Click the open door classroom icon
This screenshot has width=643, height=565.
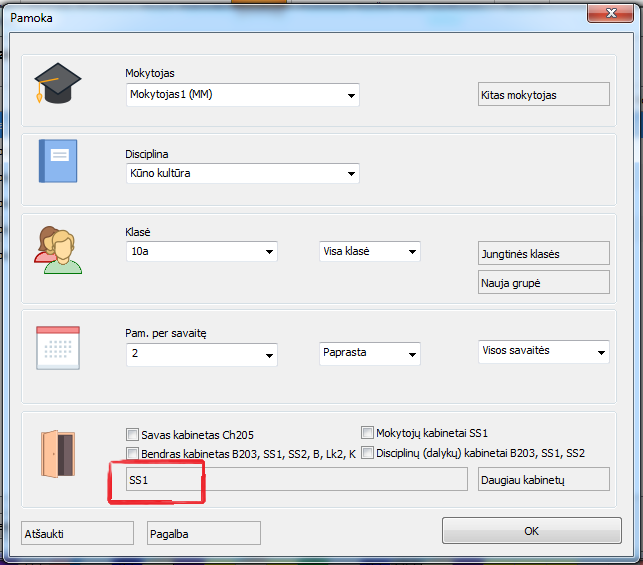coord(56,452)
